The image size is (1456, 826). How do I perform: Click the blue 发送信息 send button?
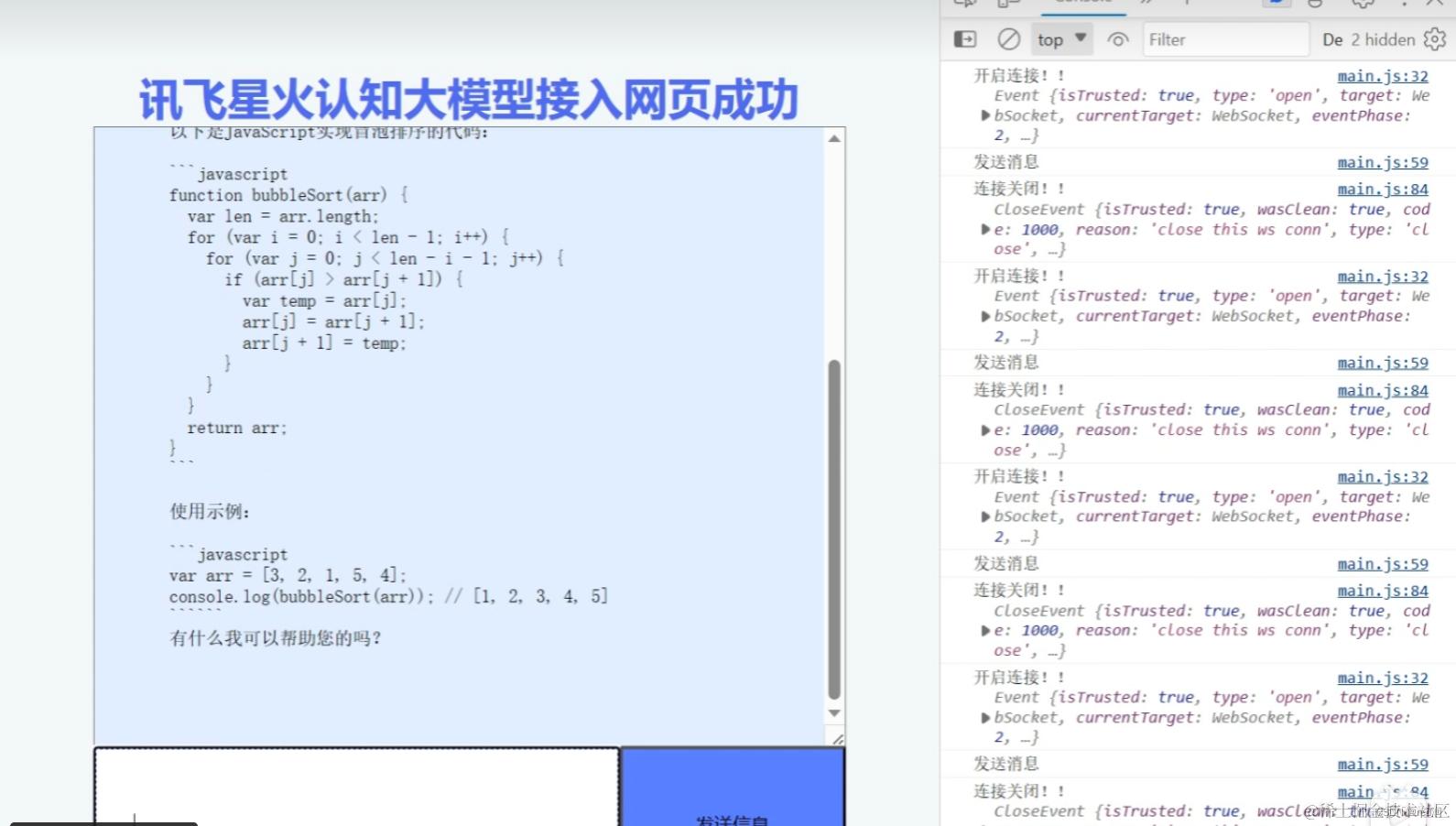point(733,786)
